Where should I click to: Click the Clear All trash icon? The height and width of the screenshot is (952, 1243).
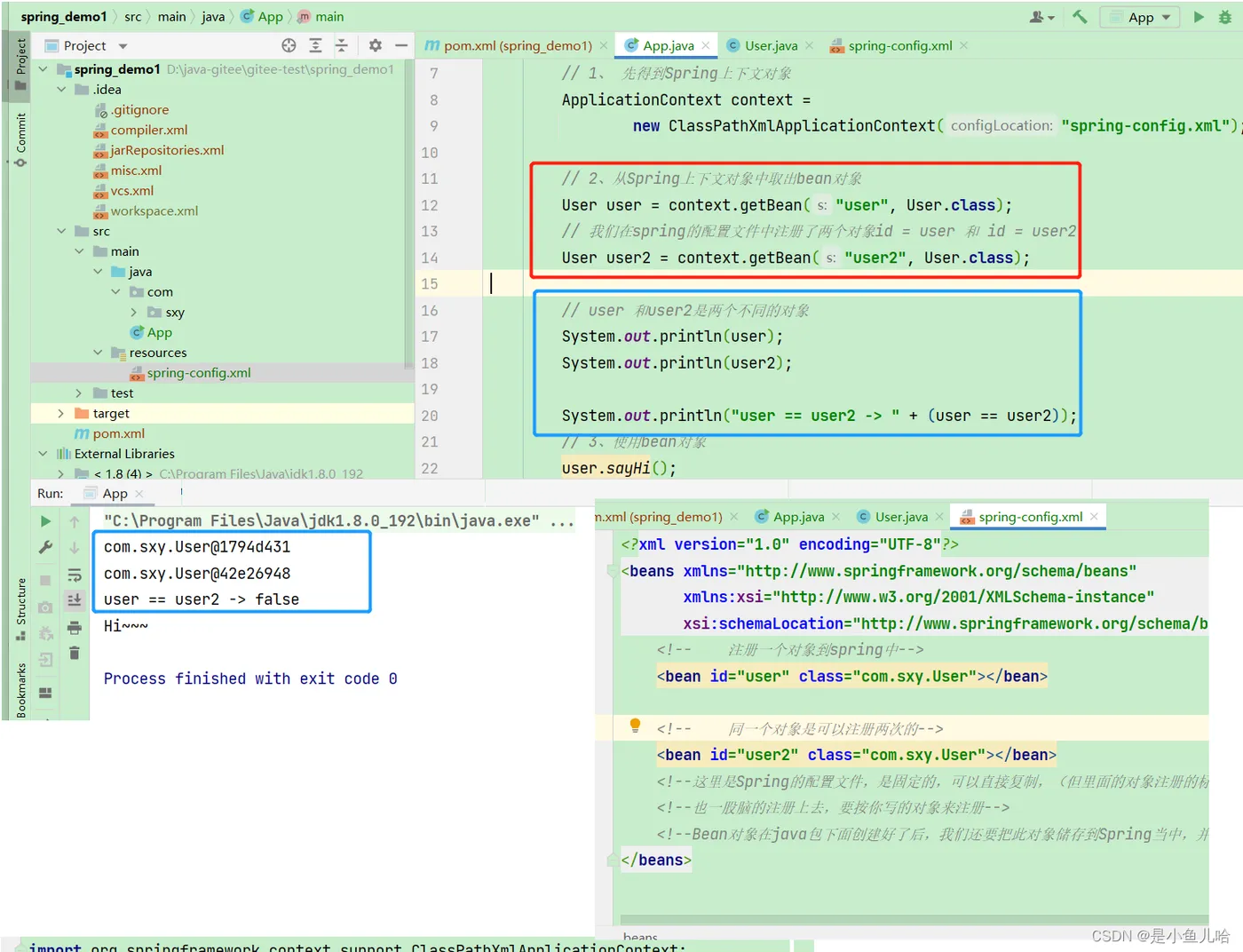point(75,653)
